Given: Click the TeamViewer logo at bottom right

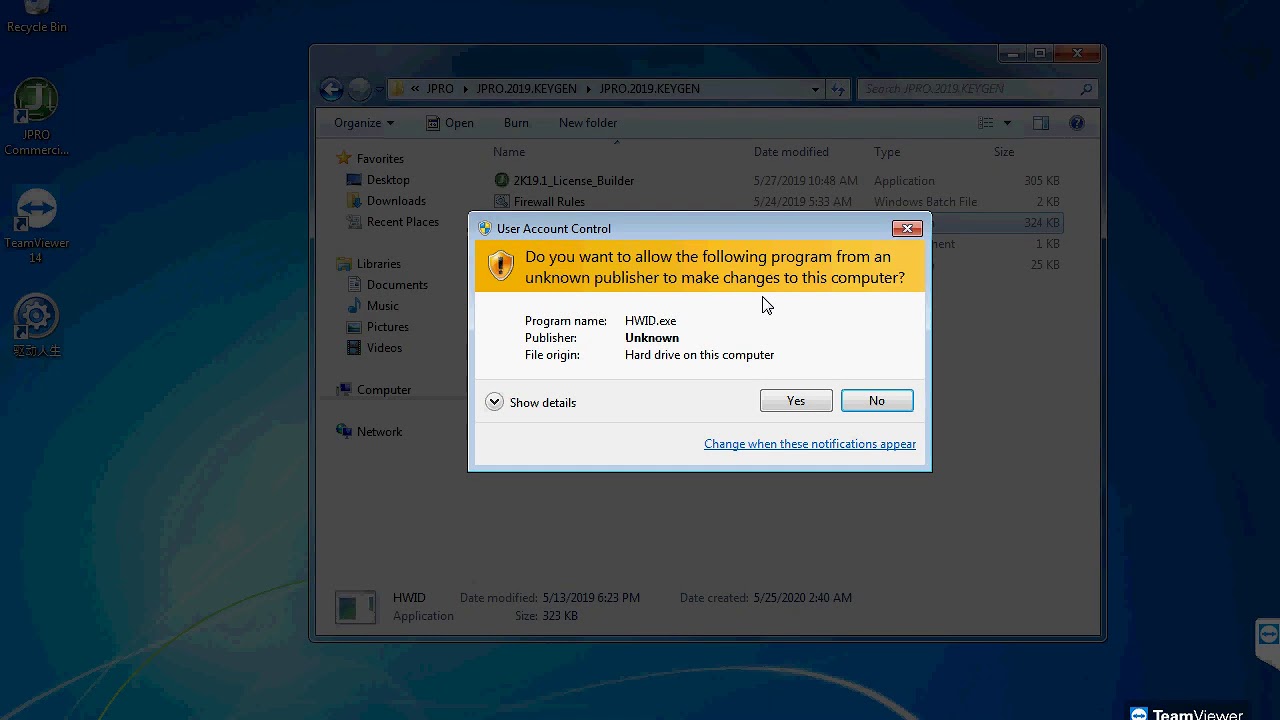Looking at the screenshot, I should point(1187,714).
